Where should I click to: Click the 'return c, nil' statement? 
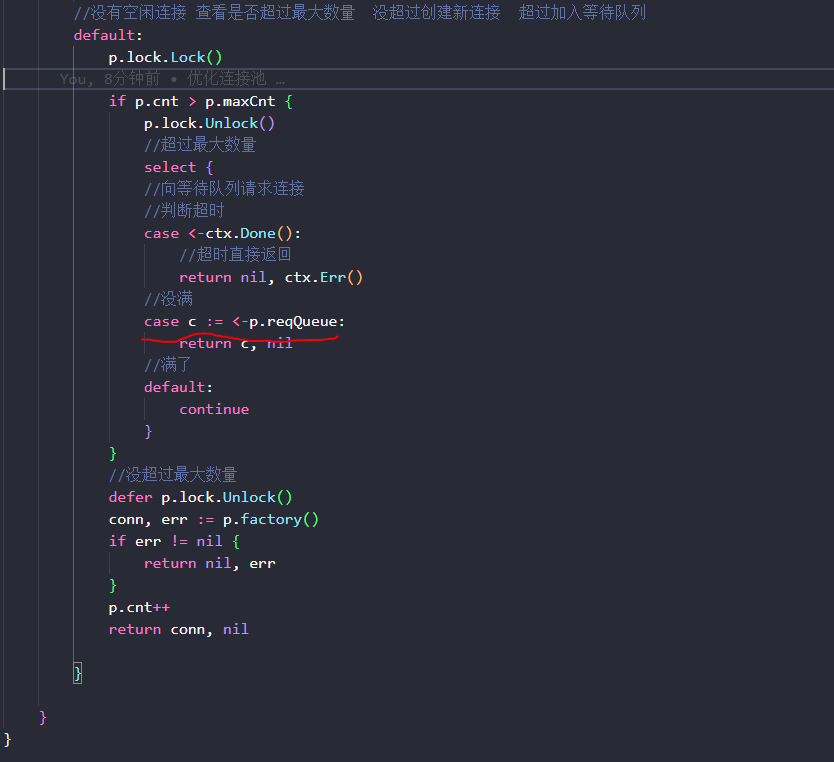(x=236, y=344)
